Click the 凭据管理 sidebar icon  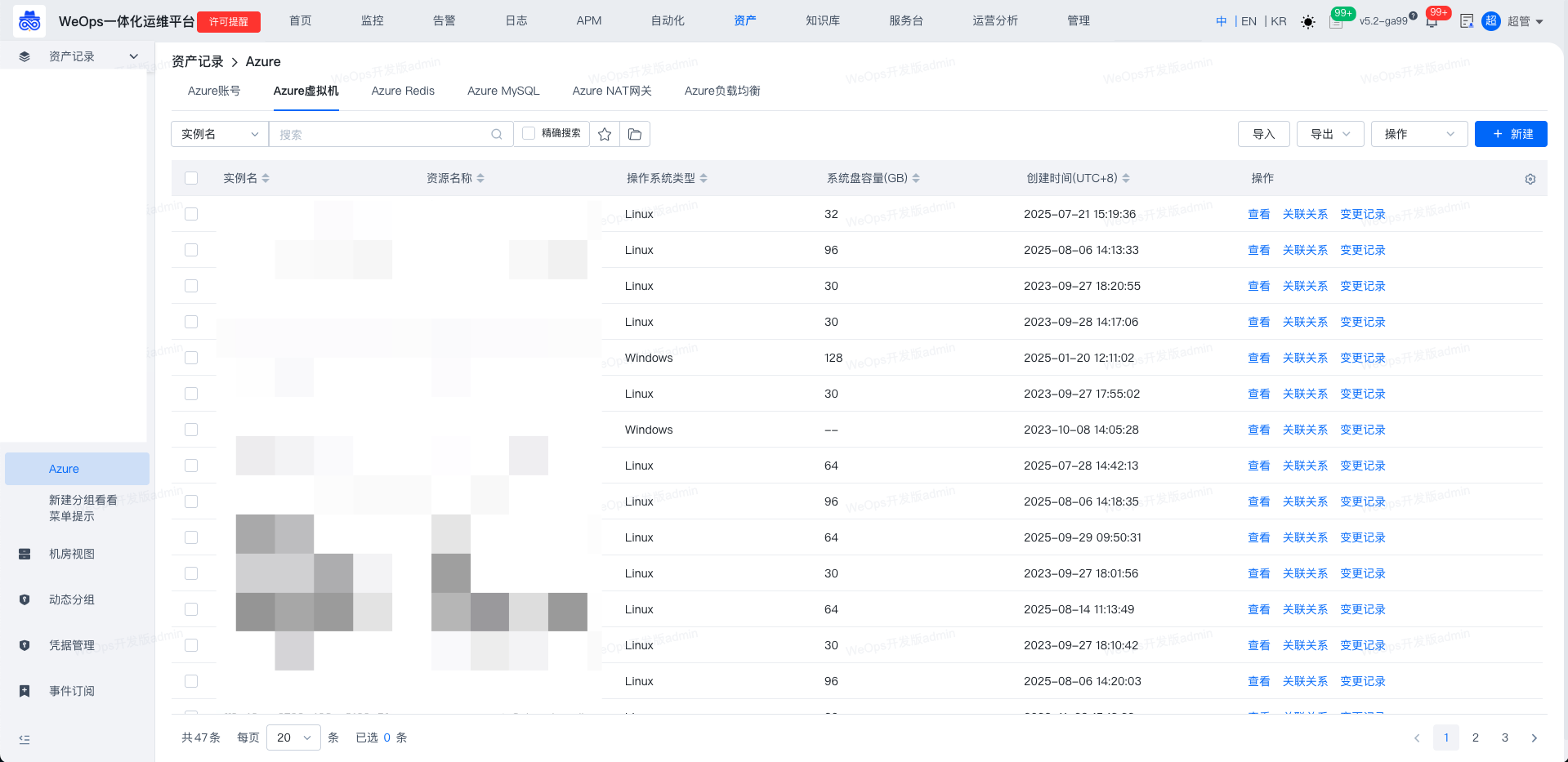click(x=25, y=645)
